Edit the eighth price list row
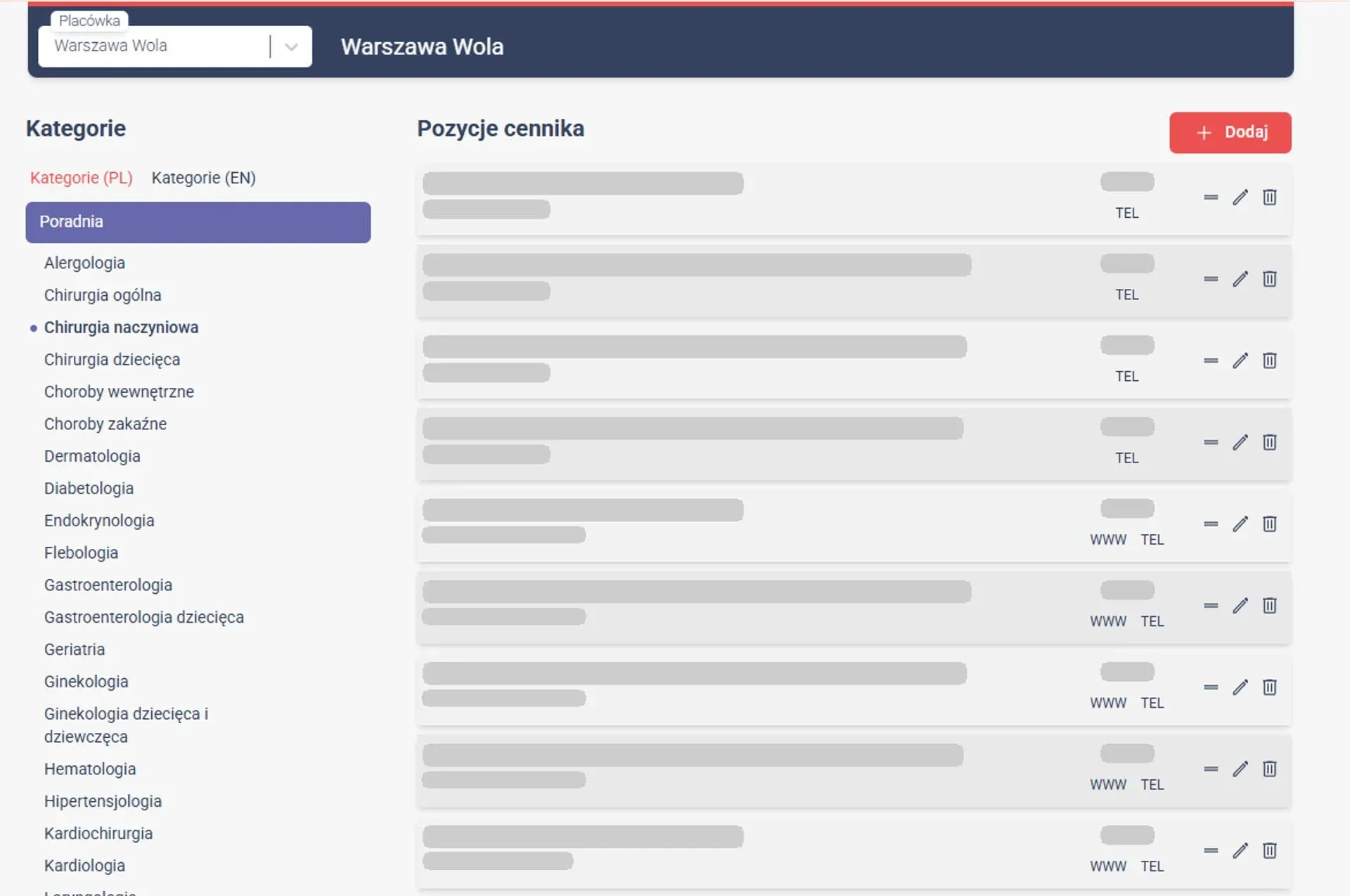 click(x=1240, y=769)
